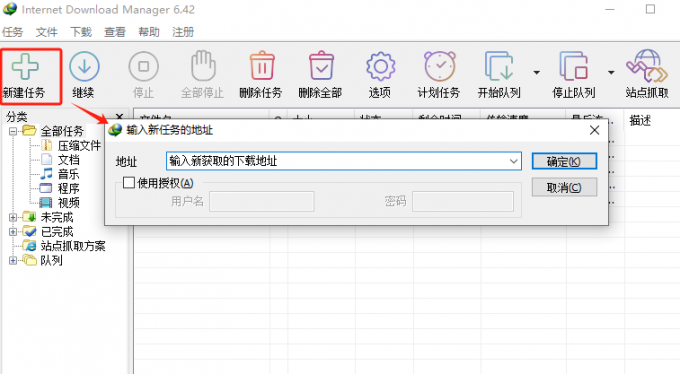
Task: Expand the 已完成 tree node
Action: point(13,232)
